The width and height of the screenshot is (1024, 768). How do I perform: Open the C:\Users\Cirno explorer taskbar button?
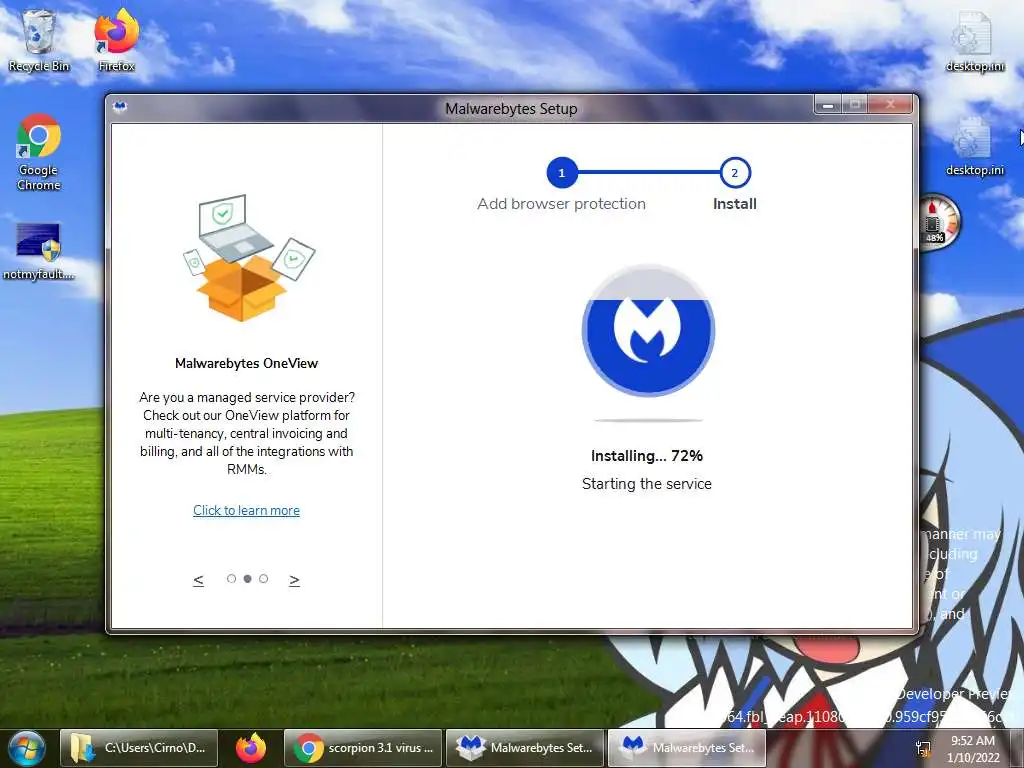click(137, 748)
